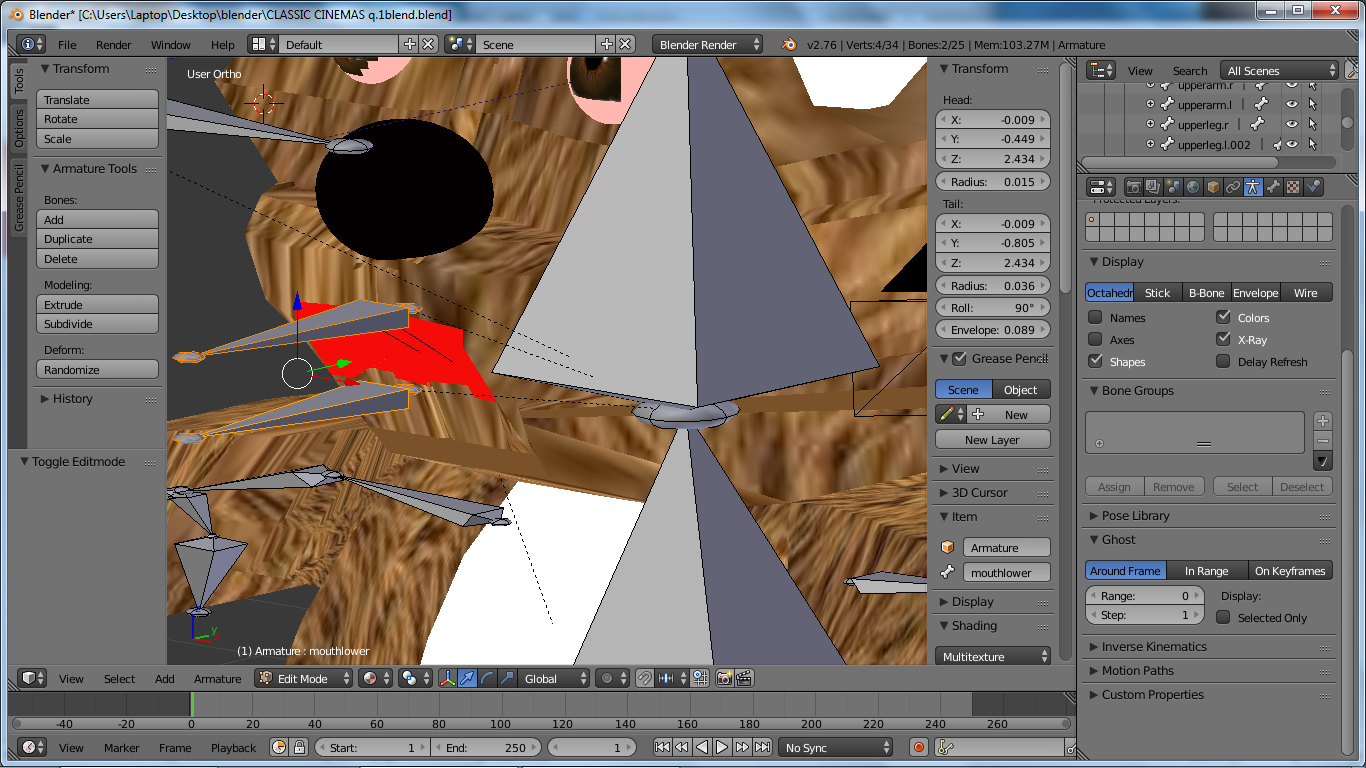Toggle the Grease Pencil panel checkbox
The image size is (1366, 768).
[x=960, y=358]
